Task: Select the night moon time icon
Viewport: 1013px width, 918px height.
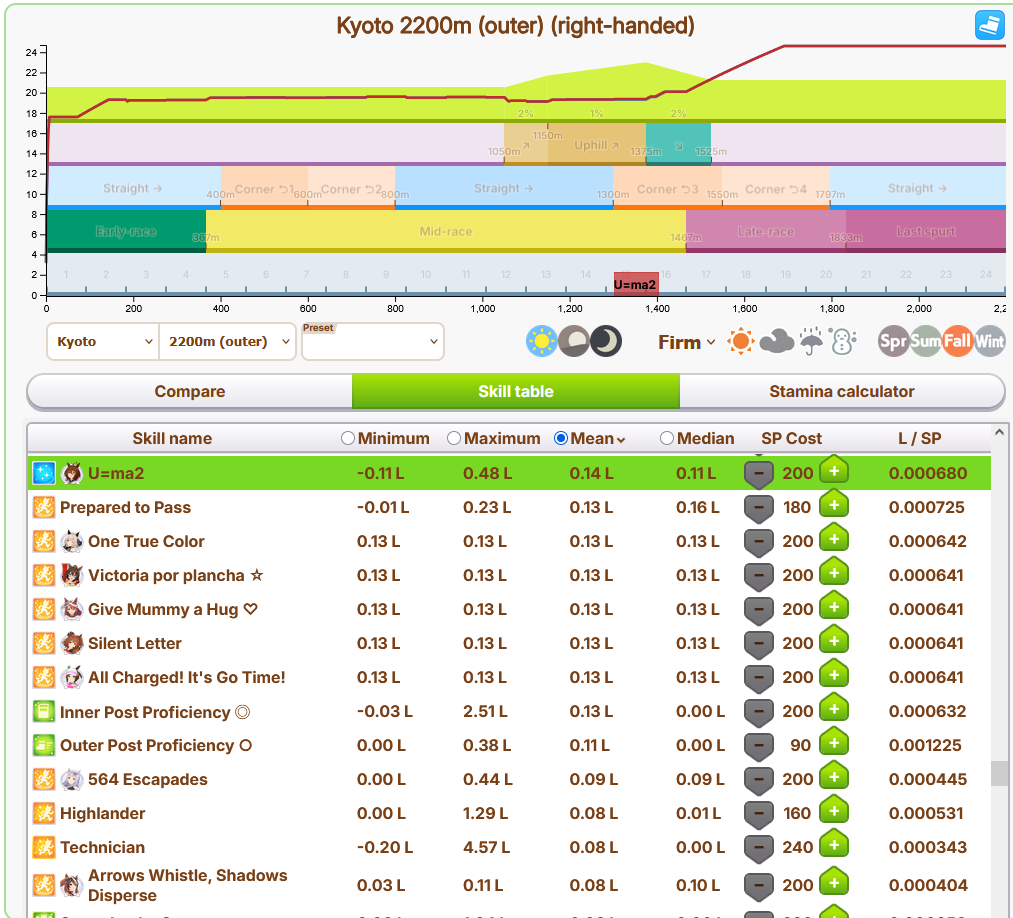Action: coord(606,341)
